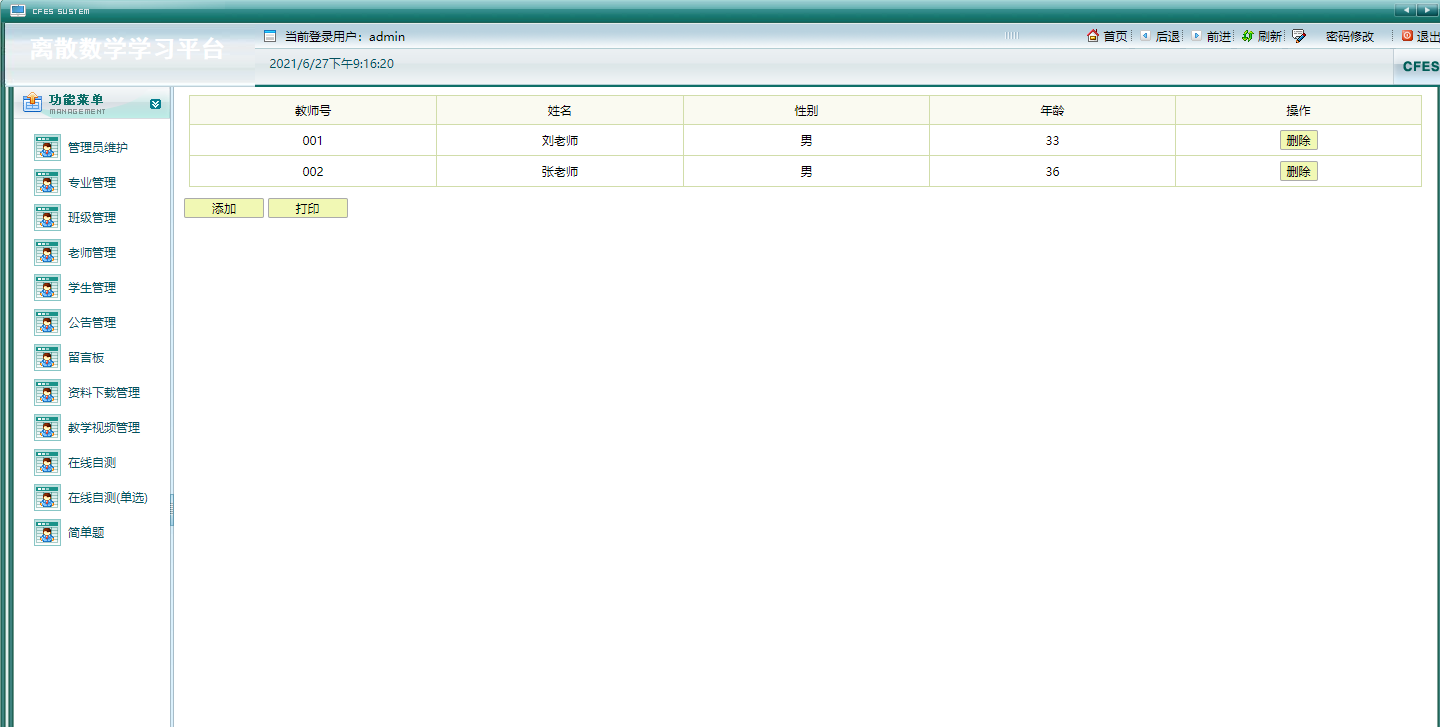Click teacher number cell 001
This screenshot has width=1440, height=727.
313,141
